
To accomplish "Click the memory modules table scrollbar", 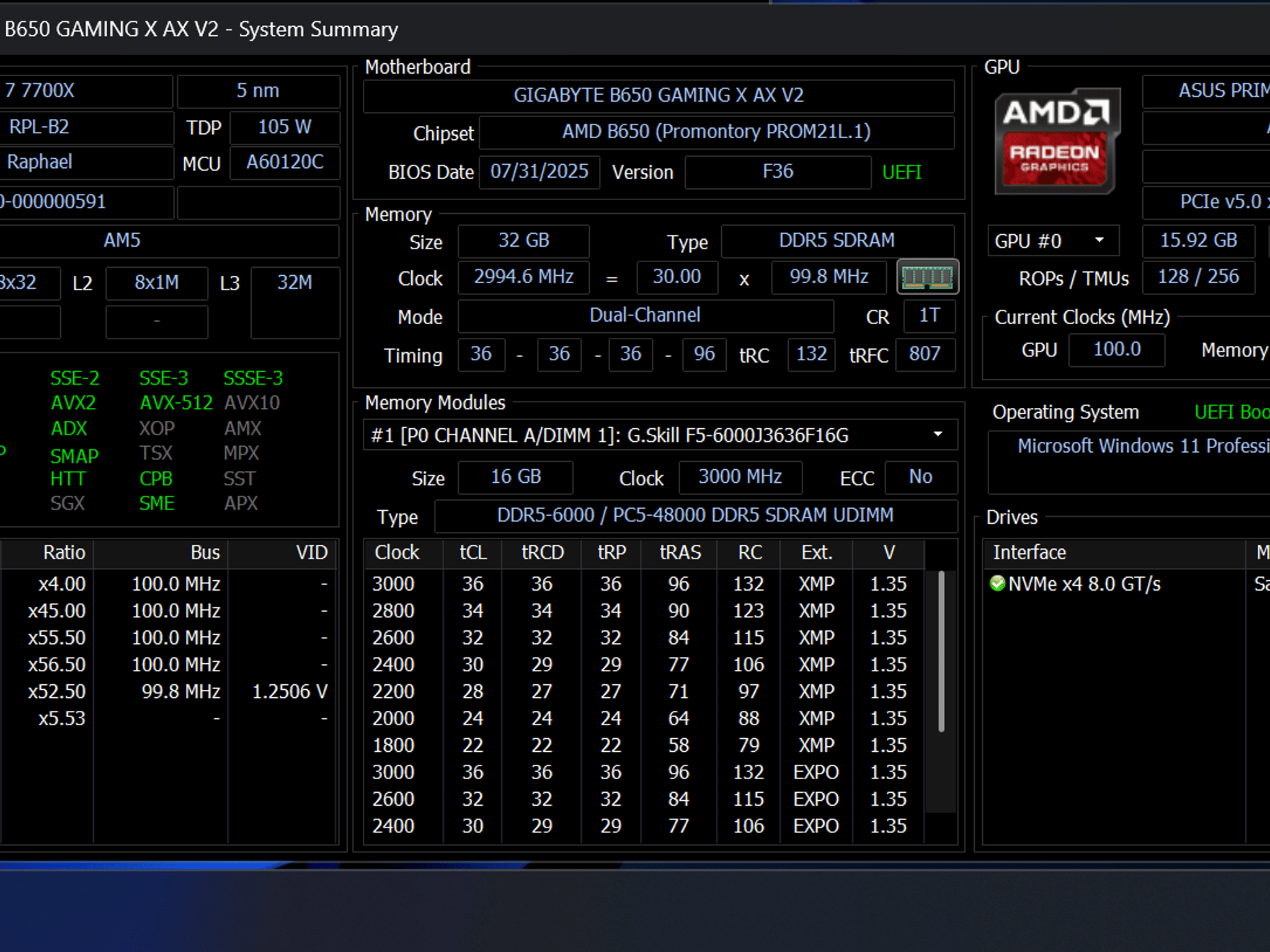I will pyautogui.click(x=941, y=651).
